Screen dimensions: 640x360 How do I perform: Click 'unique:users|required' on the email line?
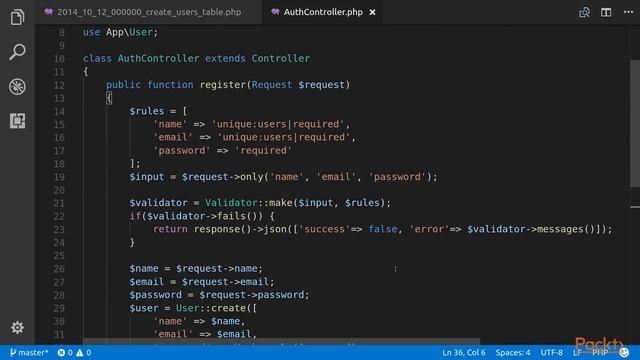point(284,137)
